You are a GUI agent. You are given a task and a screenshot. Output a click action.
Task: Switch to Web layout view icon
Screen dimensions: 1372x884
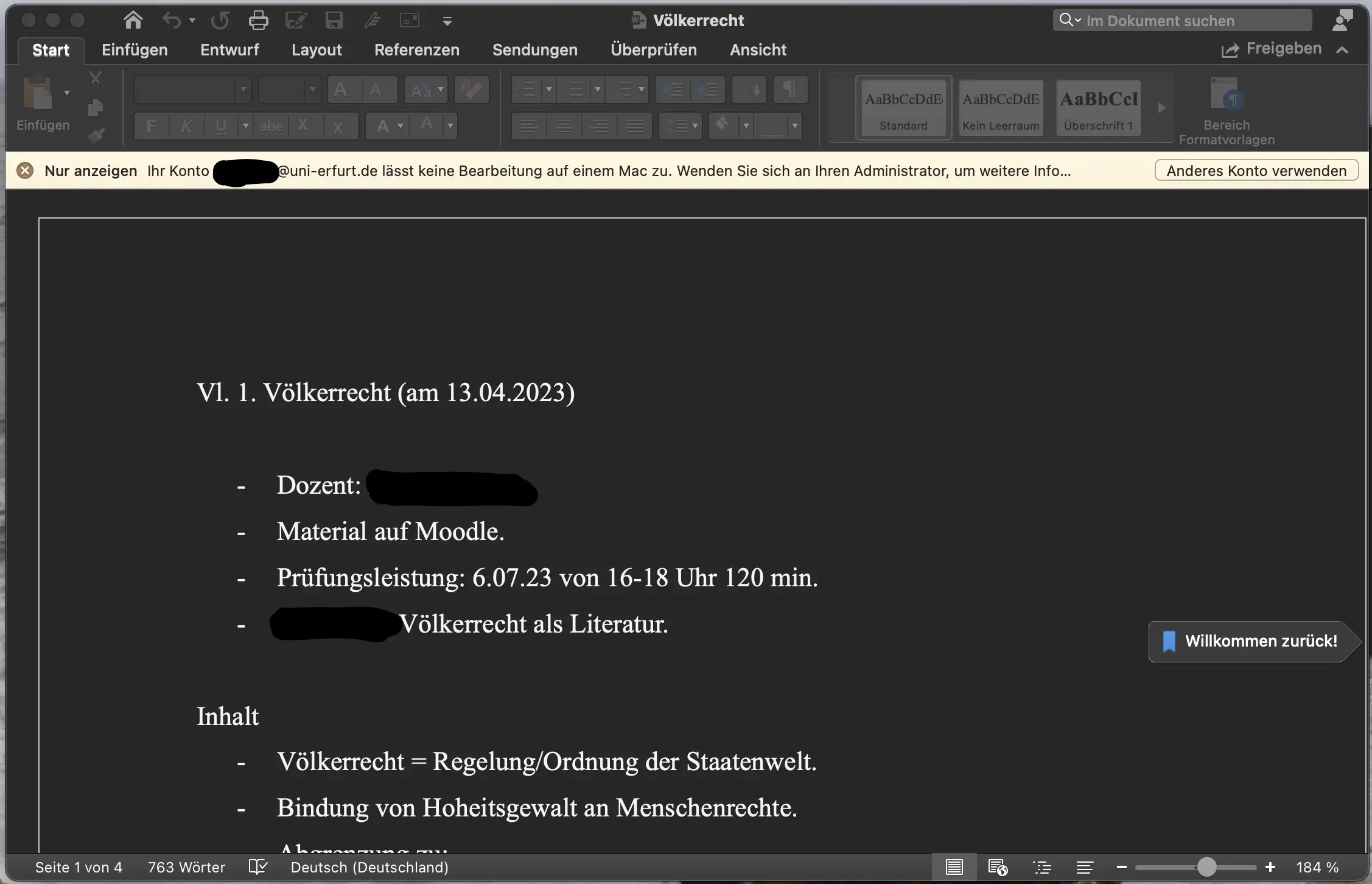click(x=998, y=867)
